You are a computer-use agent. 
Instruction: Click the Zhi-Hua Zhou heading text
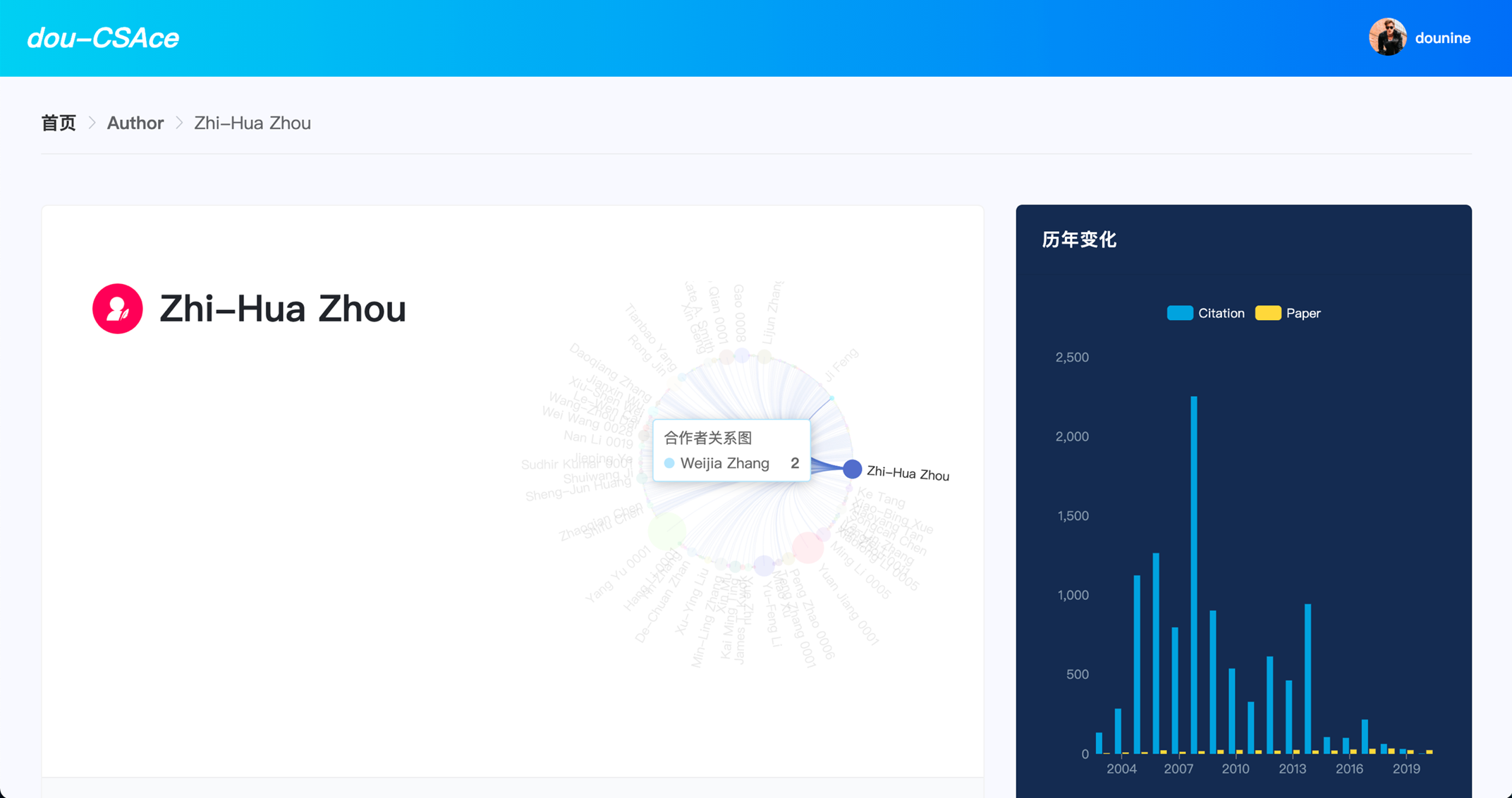[283, 309]
